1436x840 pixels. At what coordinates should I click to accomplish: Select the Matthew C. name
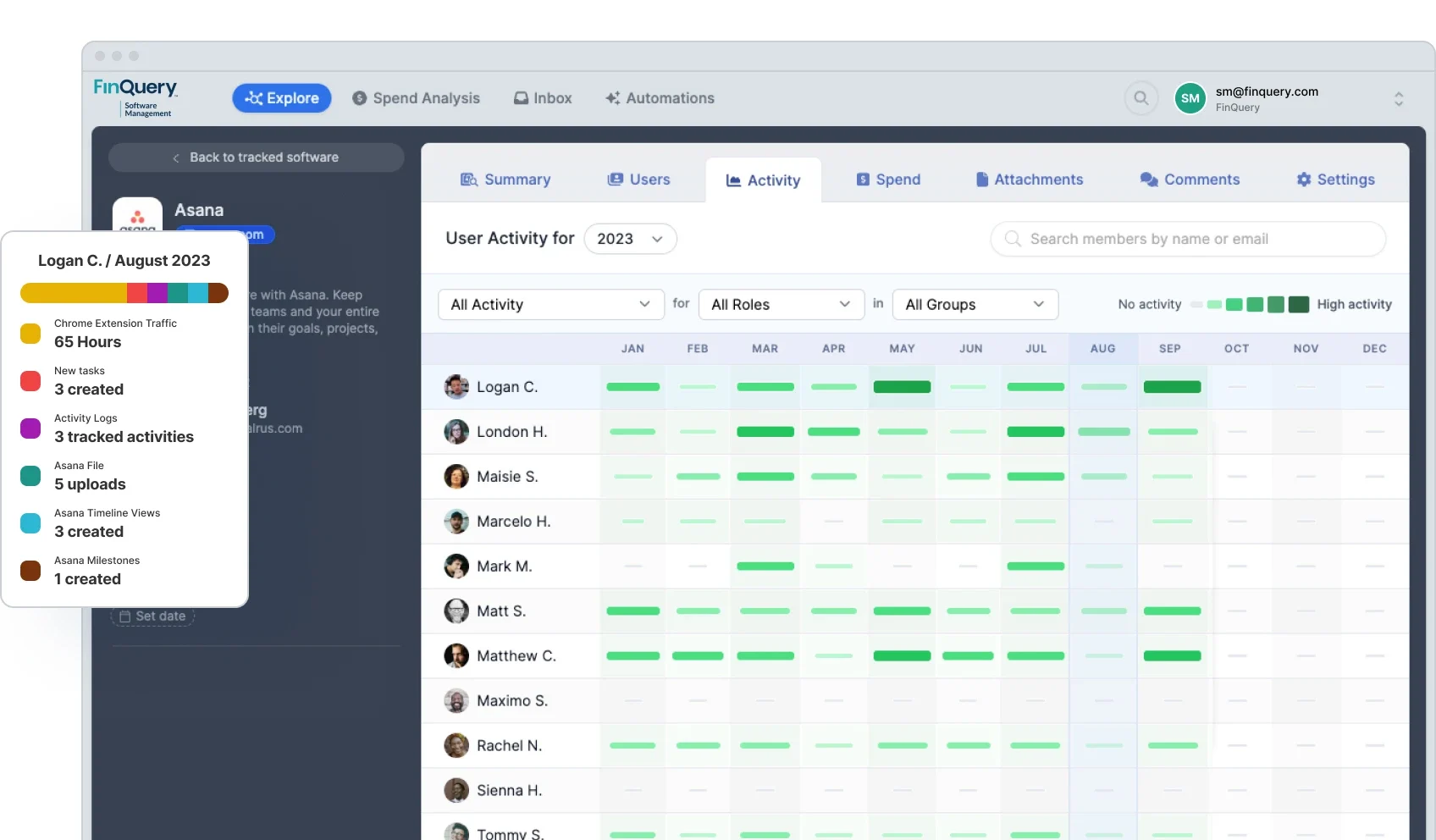(x=516, y=656)
